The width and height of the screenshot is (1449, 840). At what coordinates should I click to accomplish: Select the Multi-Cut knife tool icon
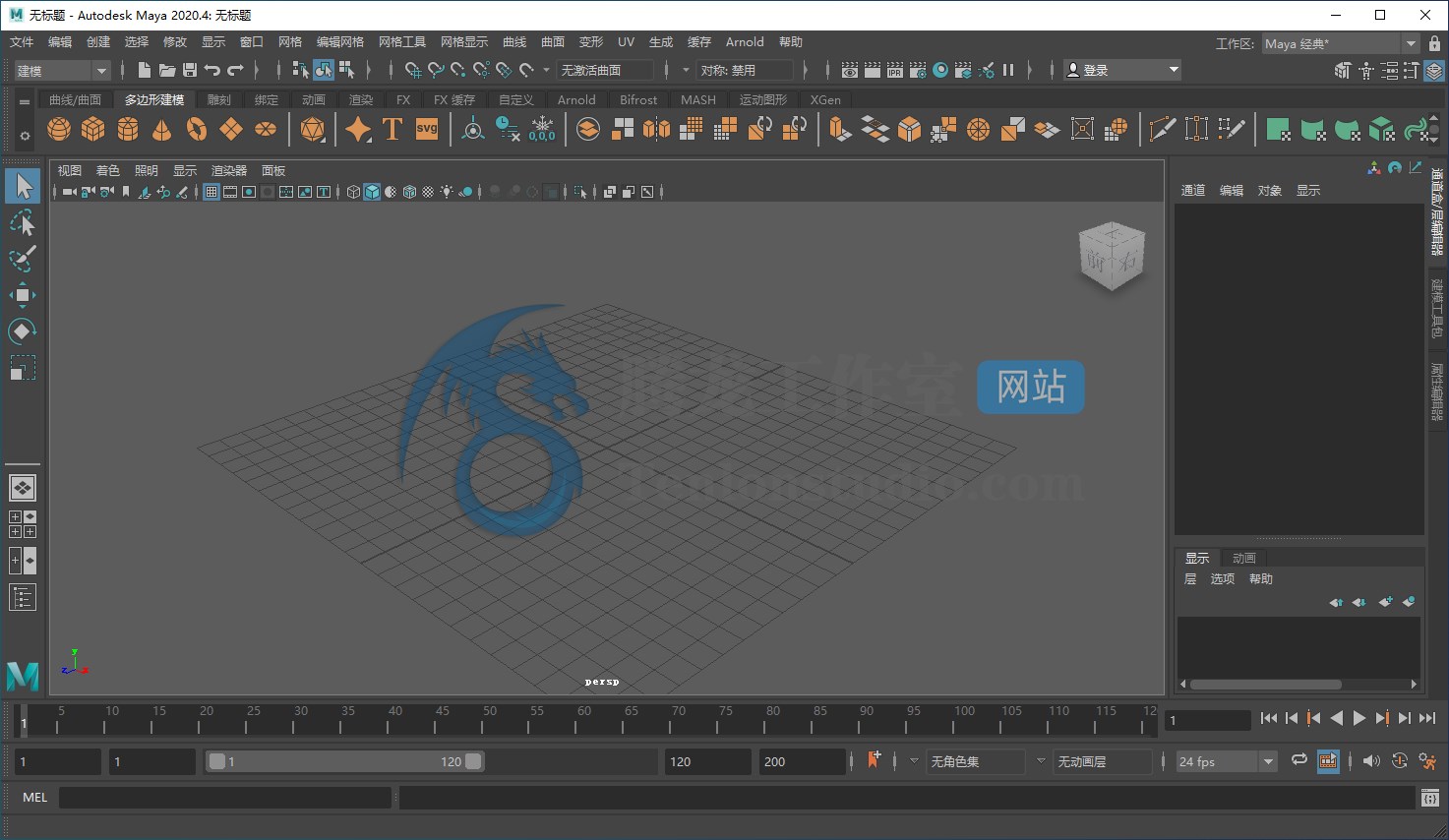[x=1162, y=129]
